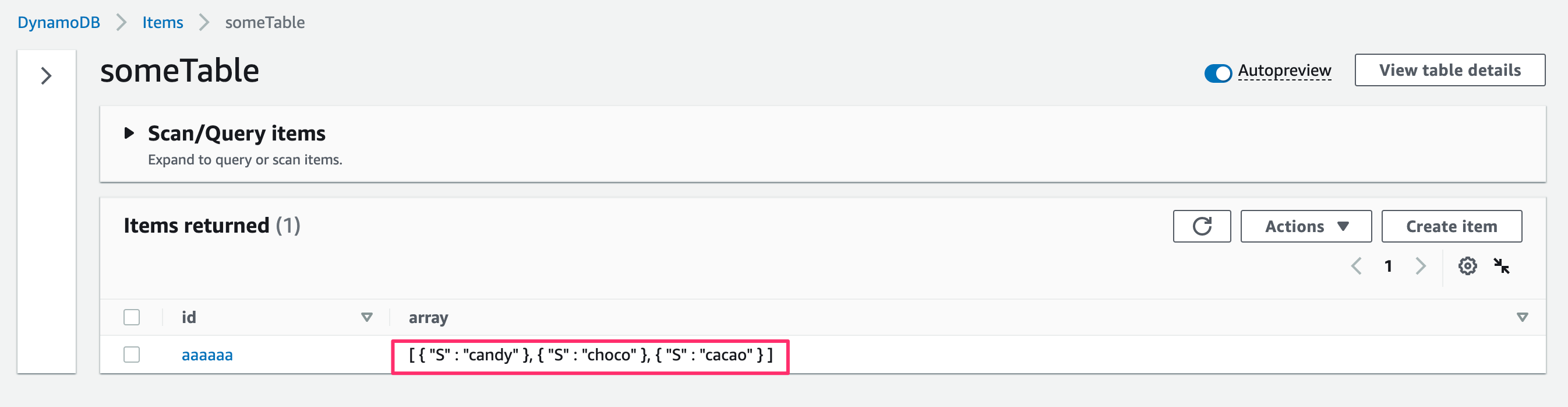Open the Actions dropdown menu

[x=1306, y=226]
